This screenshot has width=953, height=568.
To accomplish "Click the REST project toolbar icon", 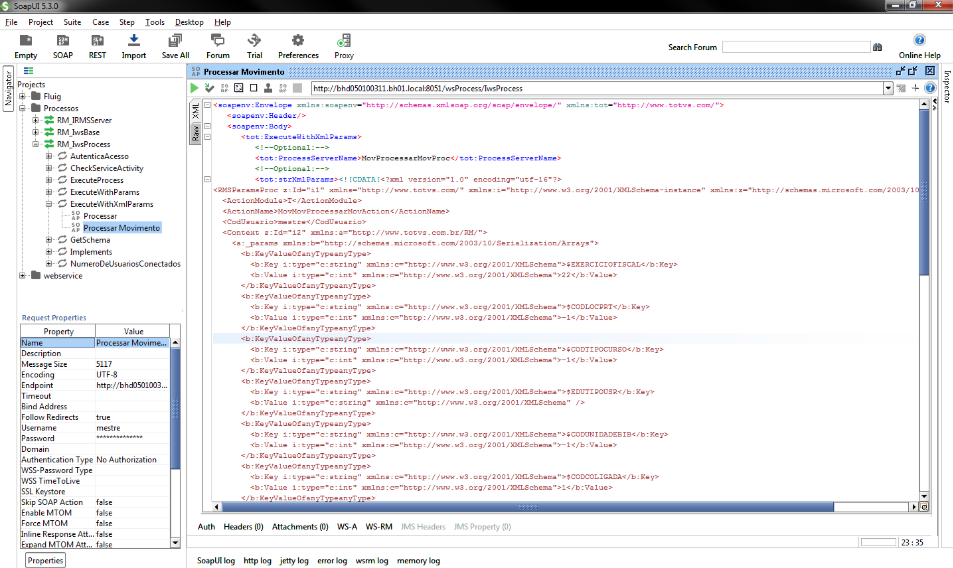I will pyautogui.click(x=97, y=47).
